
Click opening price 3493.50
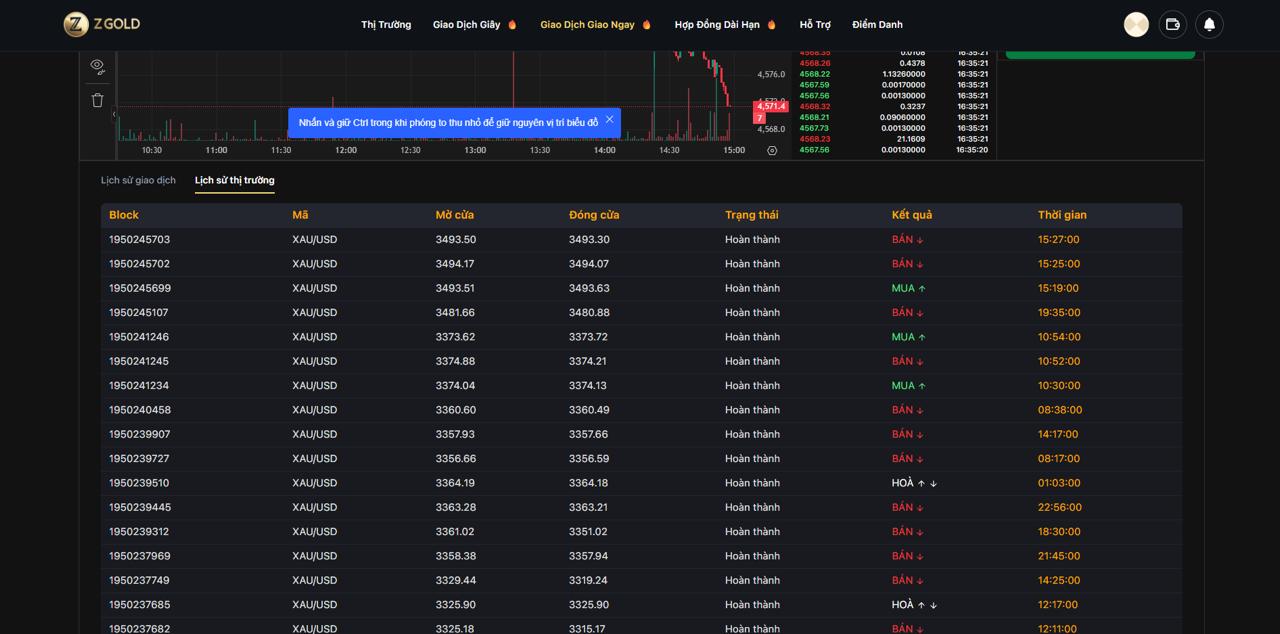(x=456, y=240)
